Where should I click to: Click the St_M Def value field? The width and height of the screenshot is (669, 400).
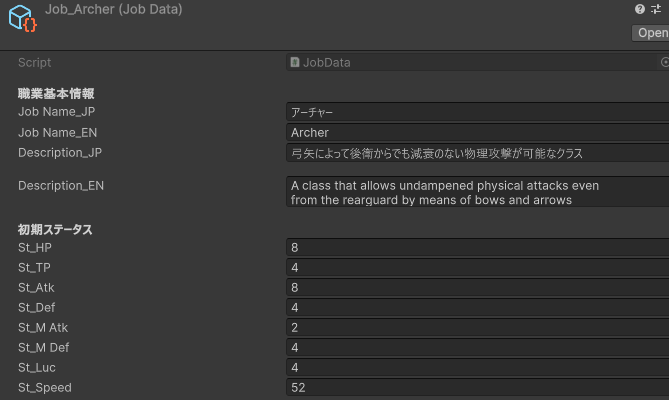point(477,347)
